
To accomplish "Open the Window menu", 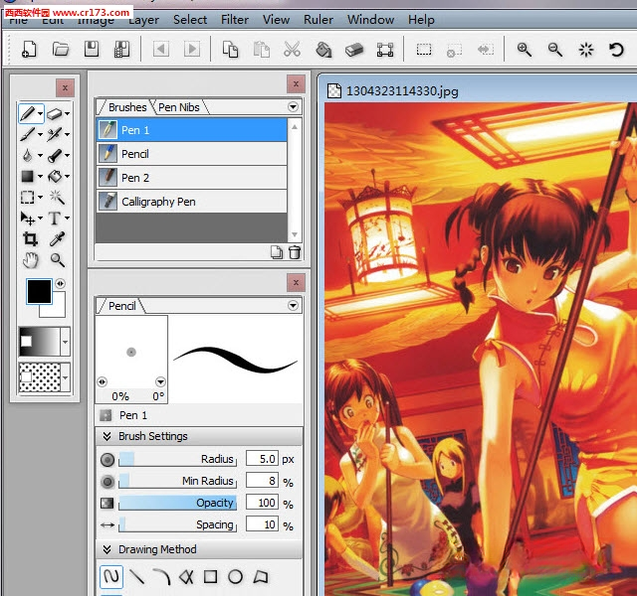I will point(370,20).
